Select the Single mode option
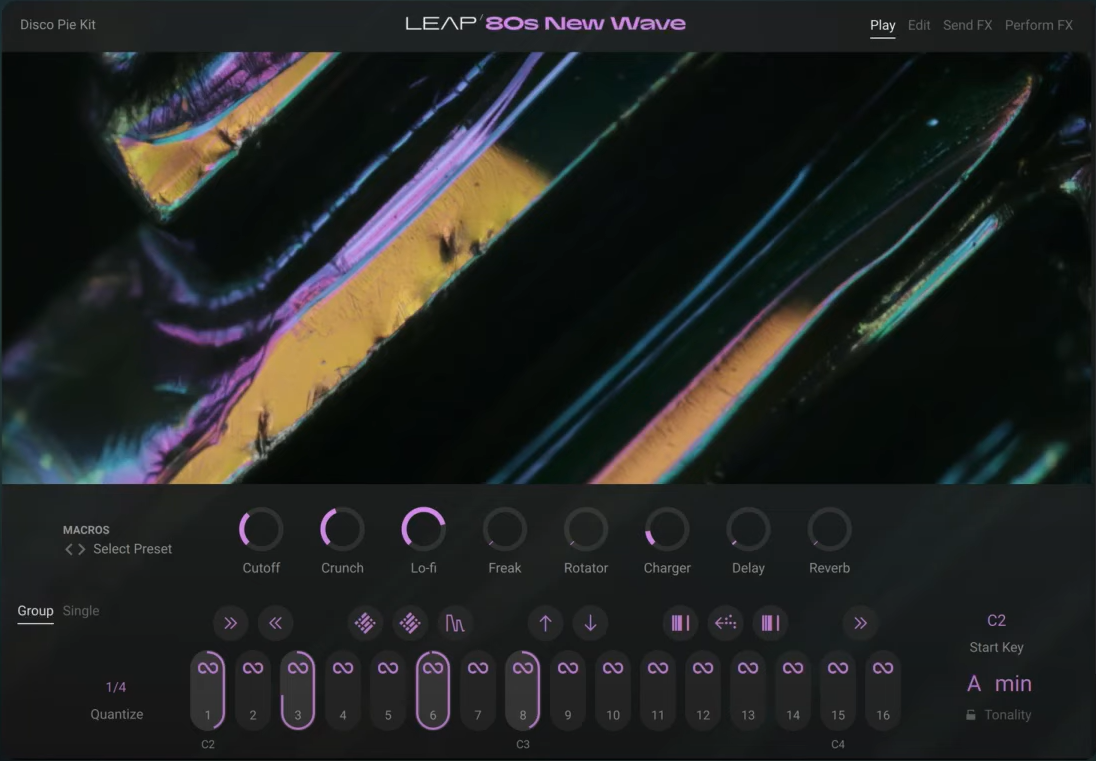Screen dimensions: 1096x761 pos(81,611)
